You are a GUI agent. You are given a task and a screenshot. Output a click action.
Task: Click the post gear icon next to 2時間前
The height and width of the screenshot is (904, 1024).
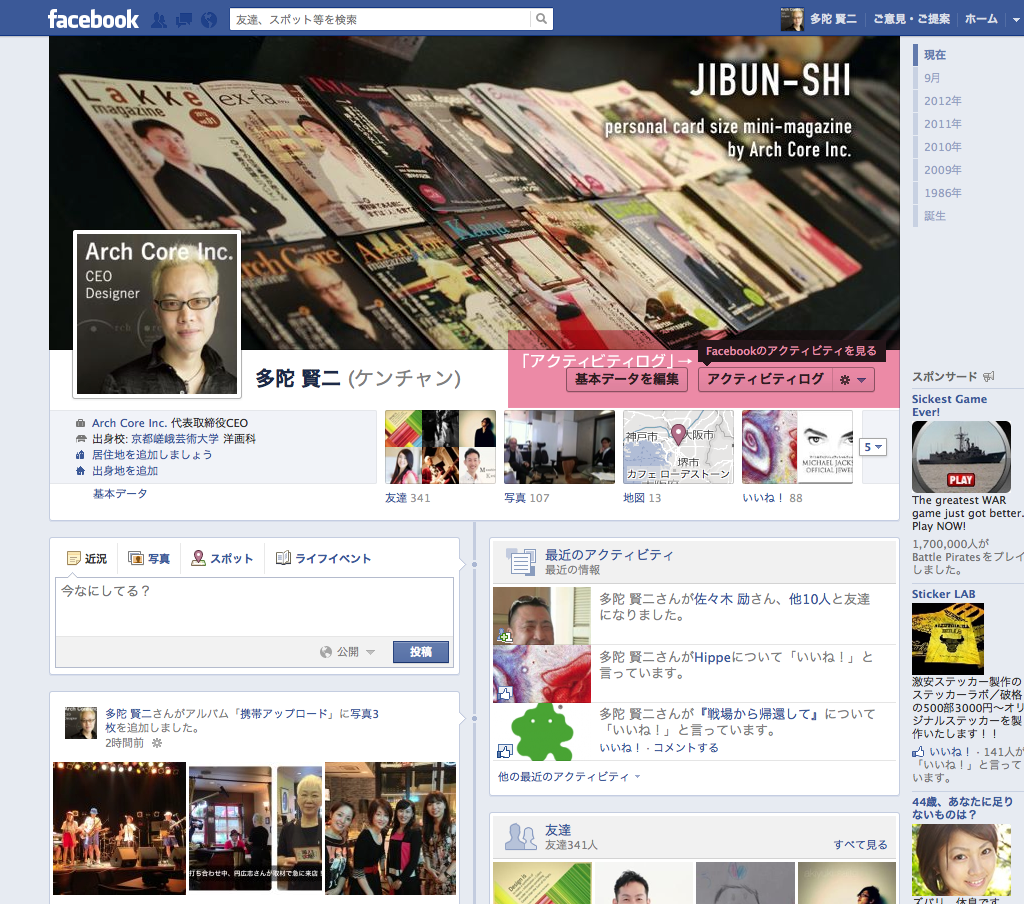[157, 743]
